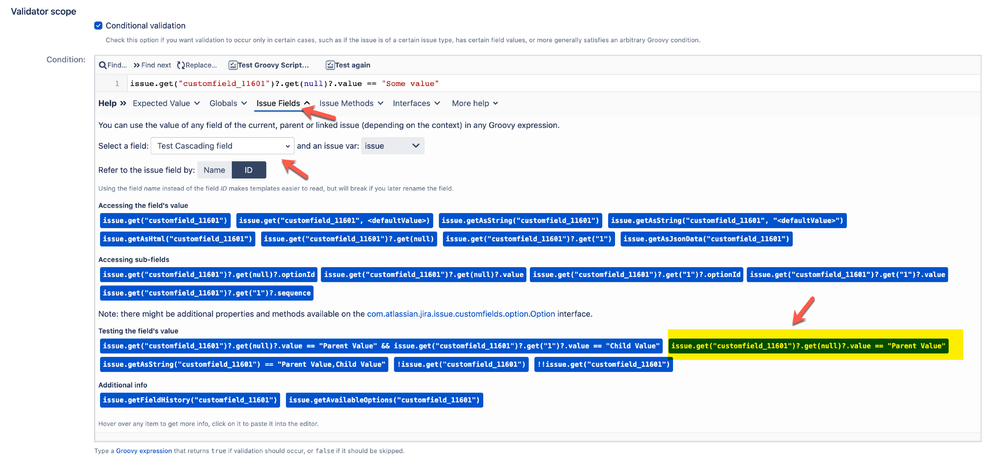Insert the ?.get("1") value snippet
The image size is (999, 455).
529,239
